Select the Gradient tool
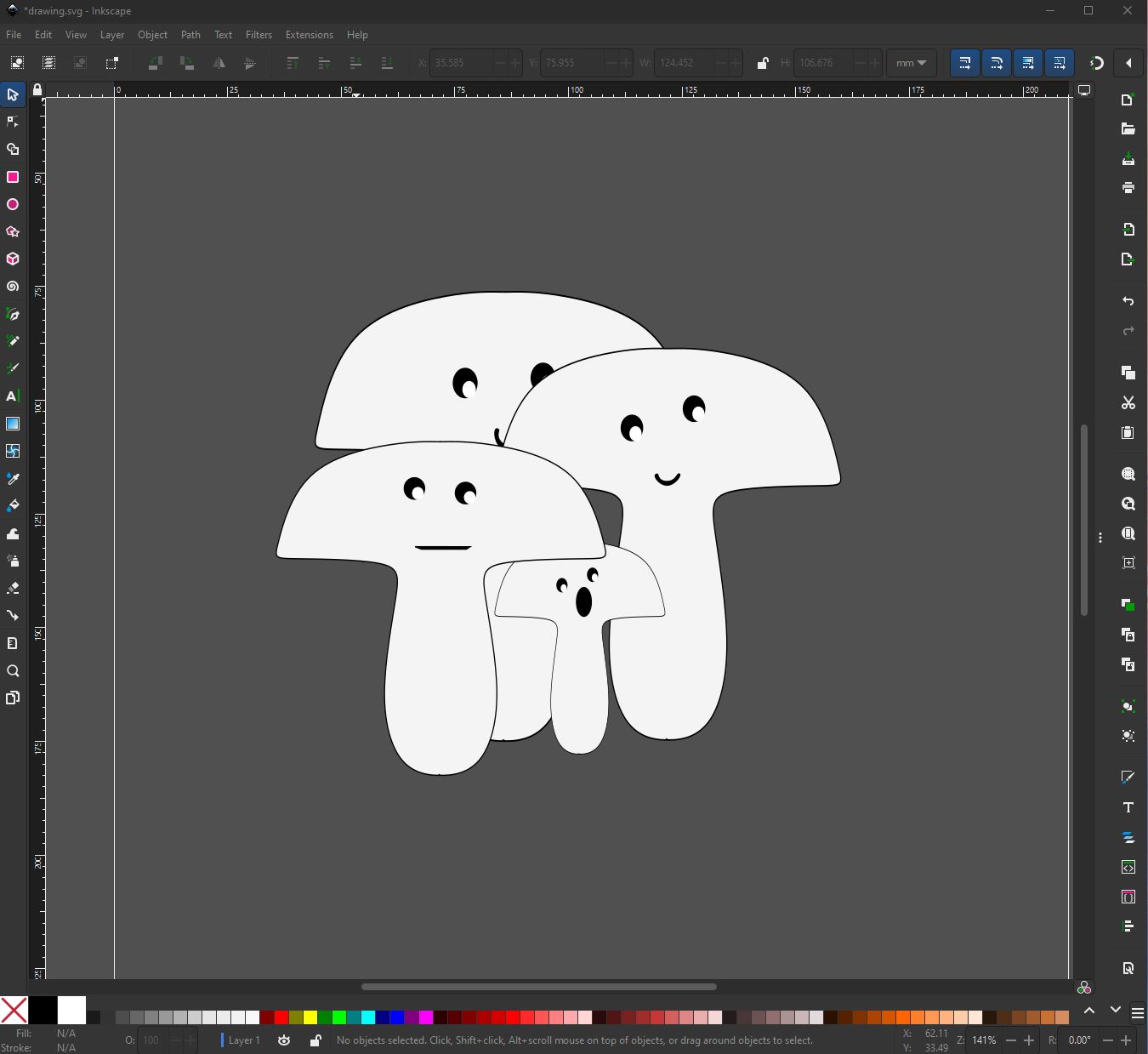The height and width of the screenshot is (1054, 1148). (x=13, y=424)
